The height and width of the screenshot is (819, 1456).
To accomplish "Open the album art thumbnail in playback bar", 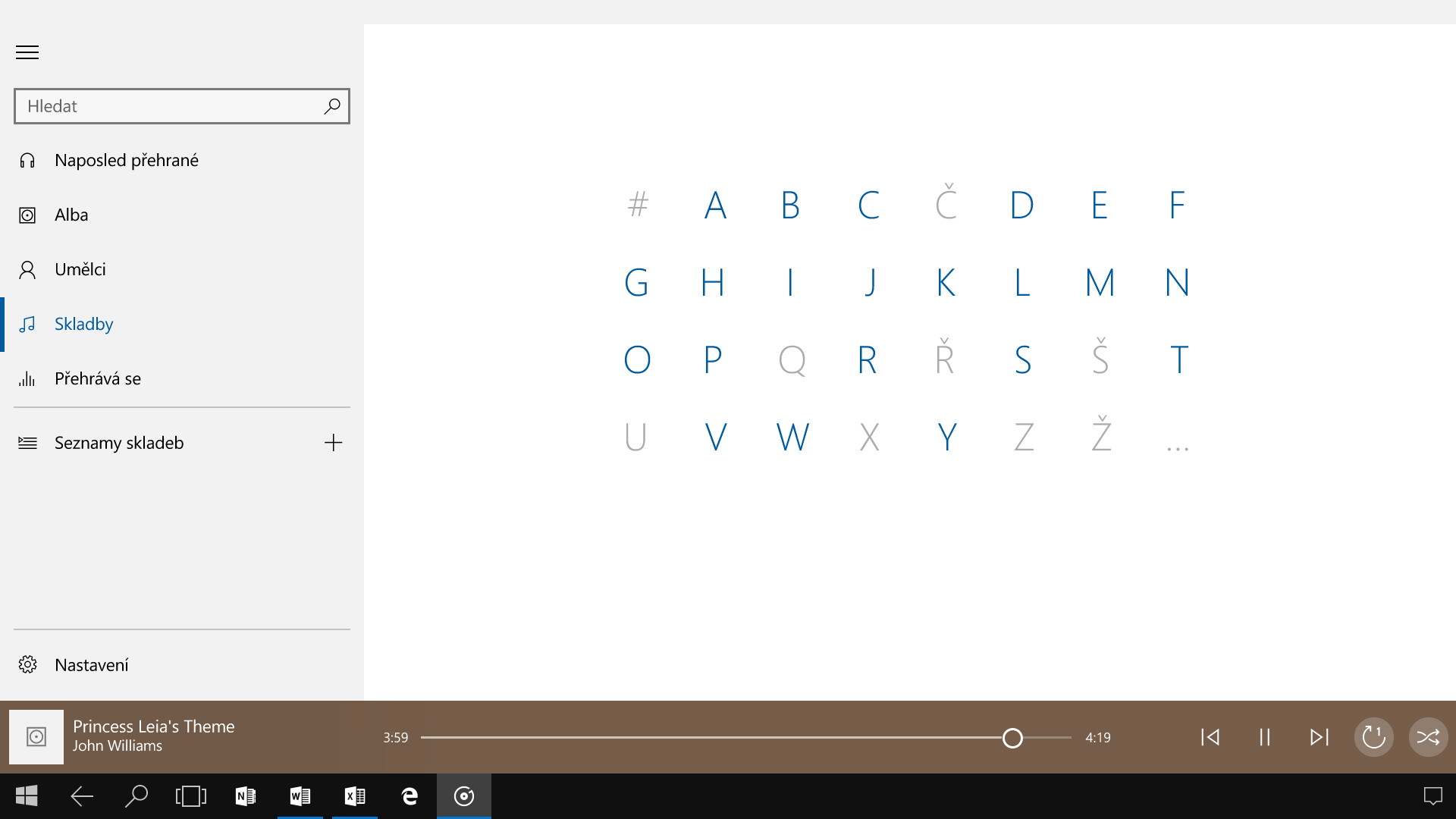I will tap(35, 736).
